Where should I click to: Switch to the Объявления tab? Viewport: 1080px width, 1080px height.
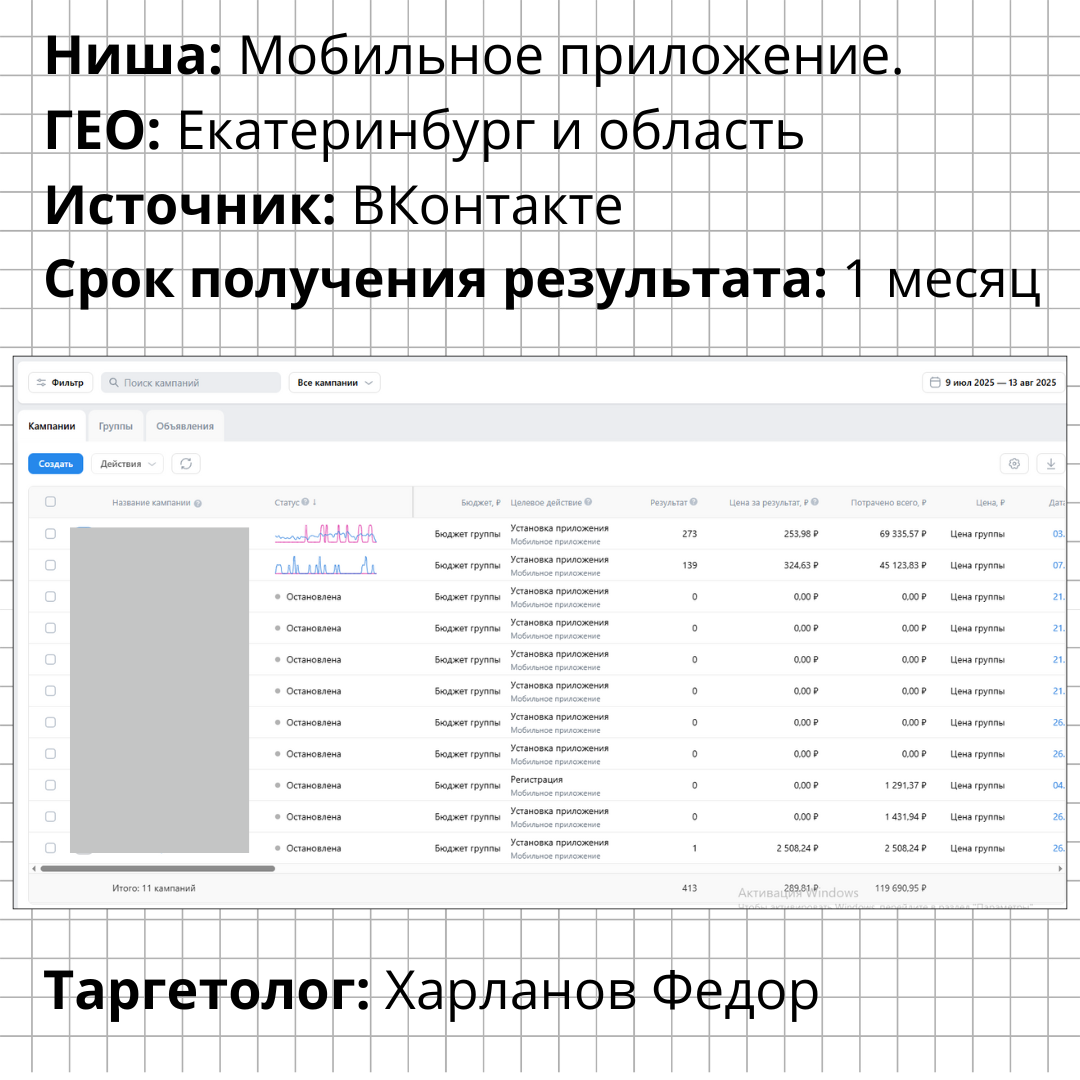pos(185,426)
